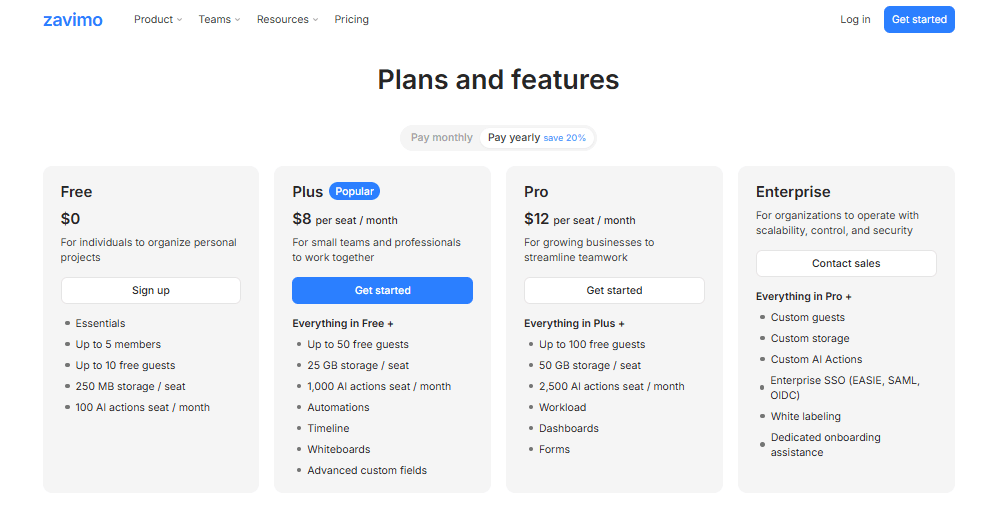Image resolution: width=987 pixels, height=511 pixels.
Task: Click the Popular badge on Plus
Action: pyautogui.click(x=354, y=191)
